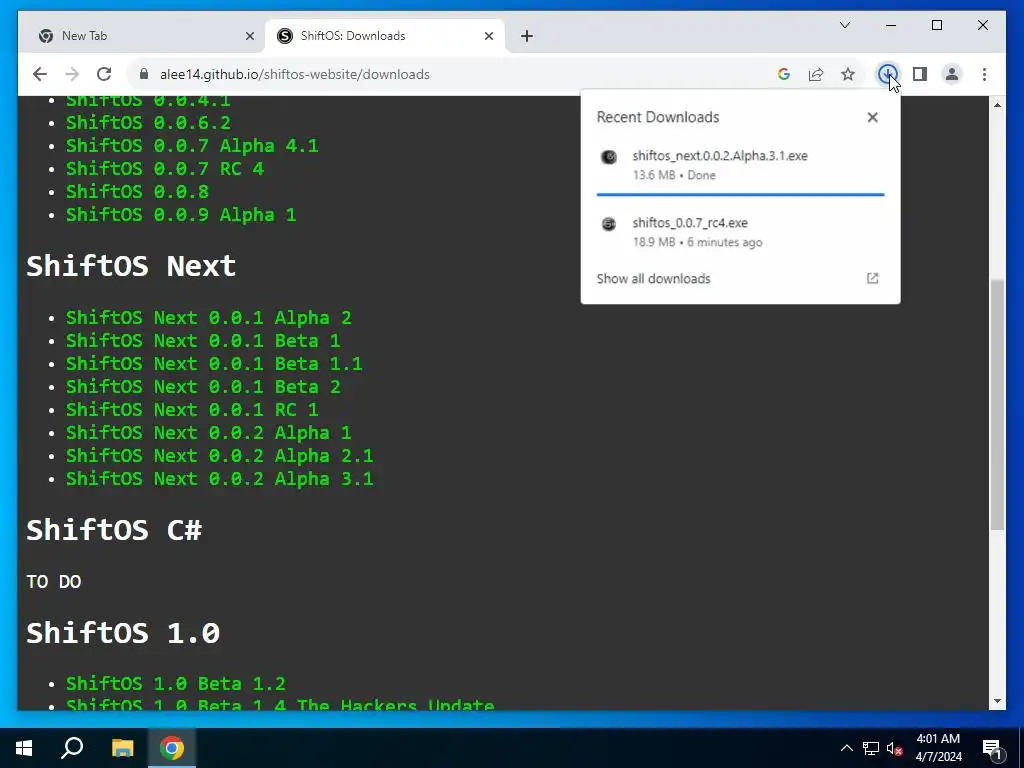This screenshot has width=1024, height=768.
Task: Click the scrollbar up arrow
Action: point(997,104)
